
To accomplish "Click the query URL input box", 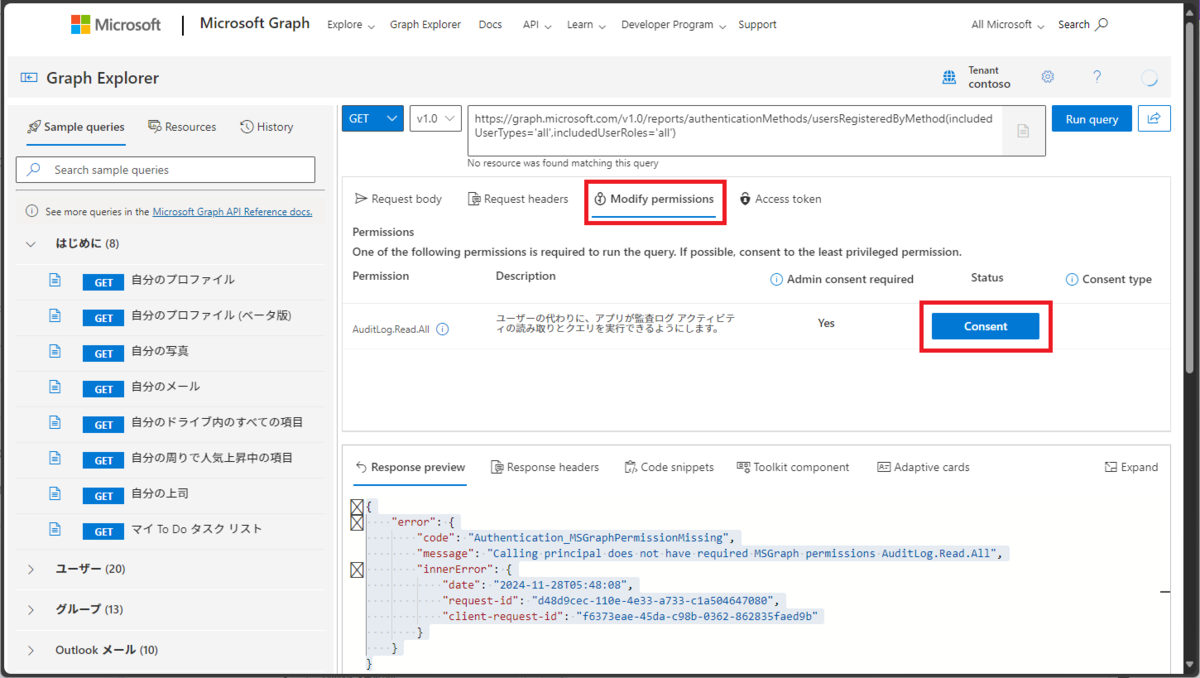I will click(x=735, y=131).
